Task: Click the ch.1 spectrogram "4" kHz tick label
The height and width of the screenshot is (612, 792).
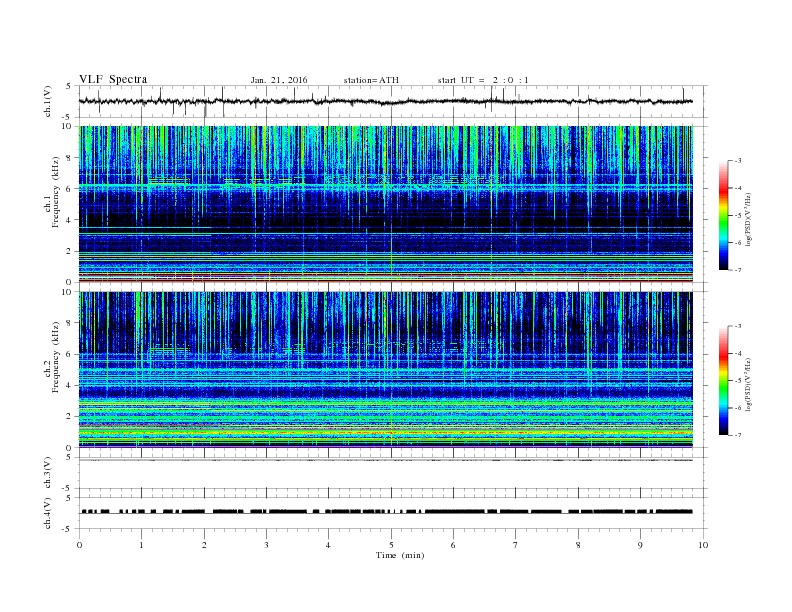Action: click(69, 220)
